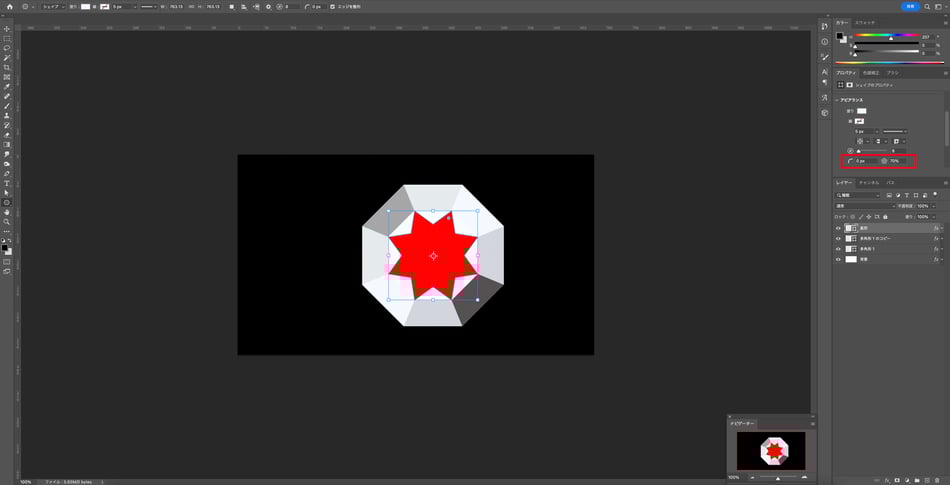Open the Path alignment icon in options bar
950x485 pixels.
pos(244,7)
